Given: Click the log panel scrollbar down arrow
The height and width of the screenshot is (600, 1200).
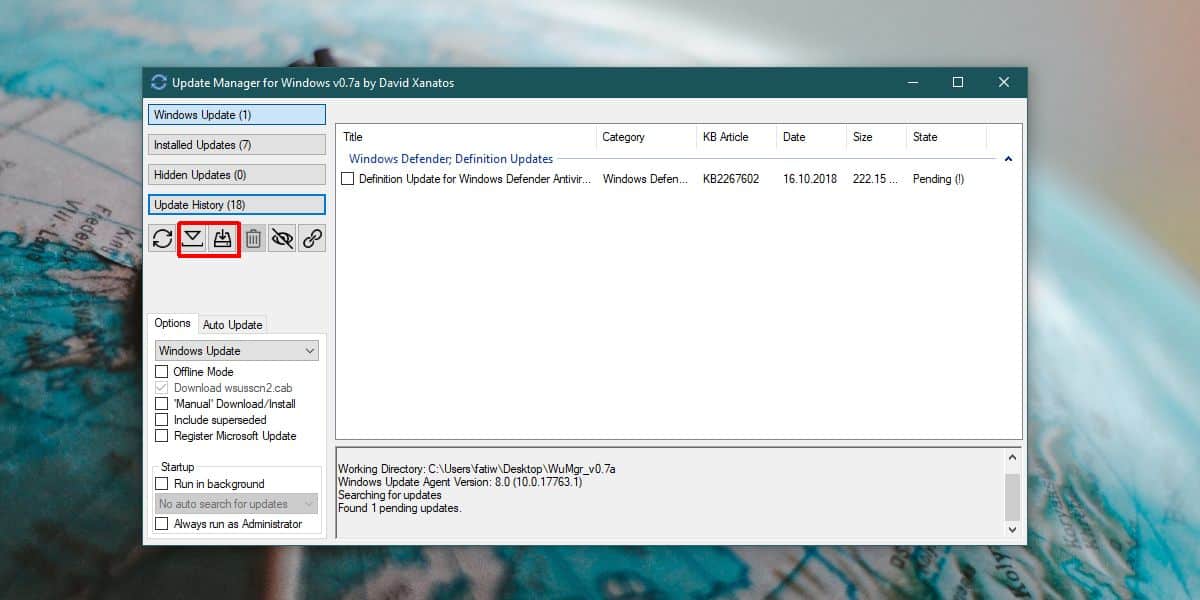Looking at the screenshot, I should 1012,529.
